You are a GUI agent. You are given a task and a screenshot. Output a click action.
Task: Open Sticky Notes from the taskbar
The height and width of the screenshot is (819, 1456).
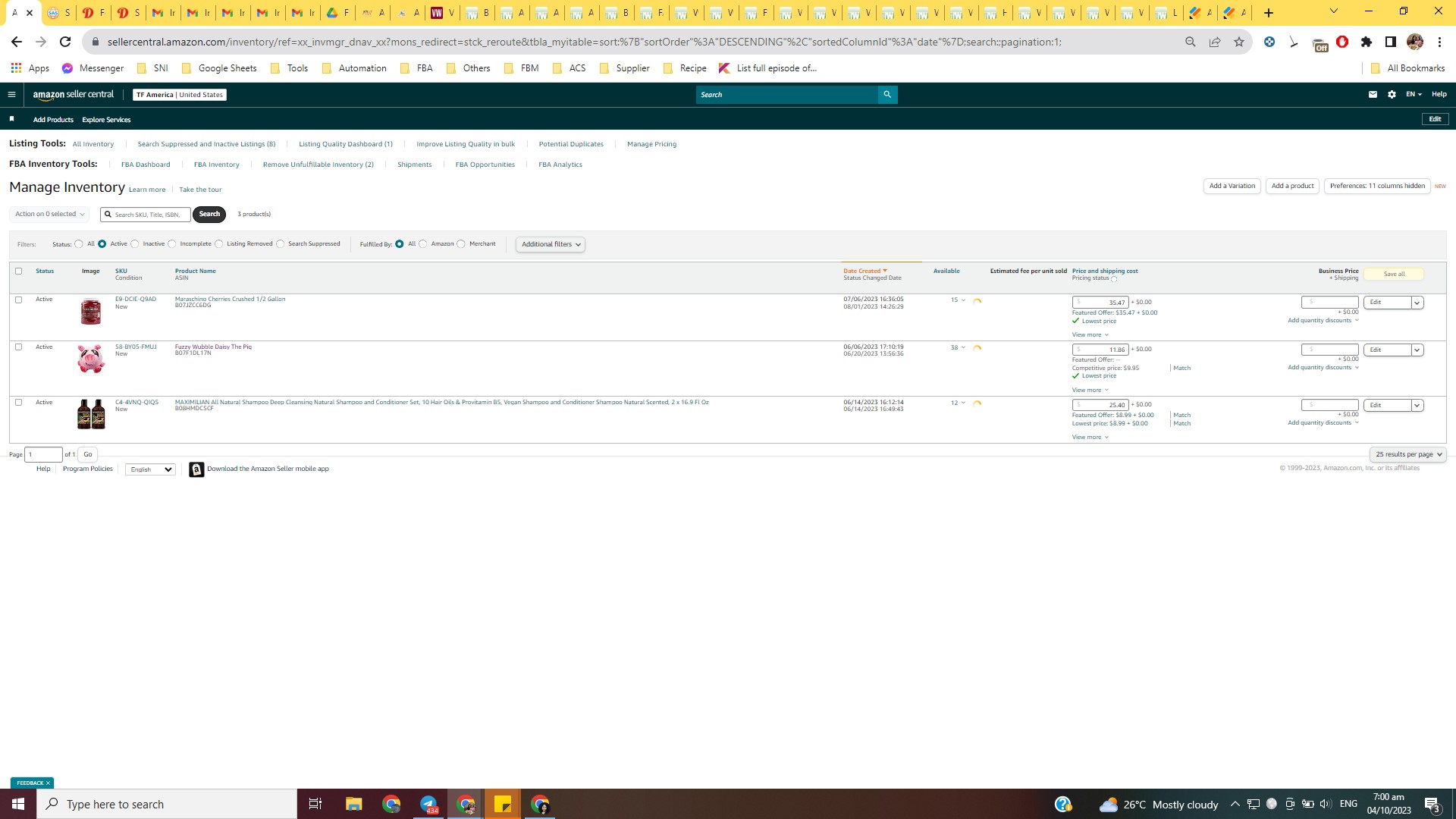point(503,804)
